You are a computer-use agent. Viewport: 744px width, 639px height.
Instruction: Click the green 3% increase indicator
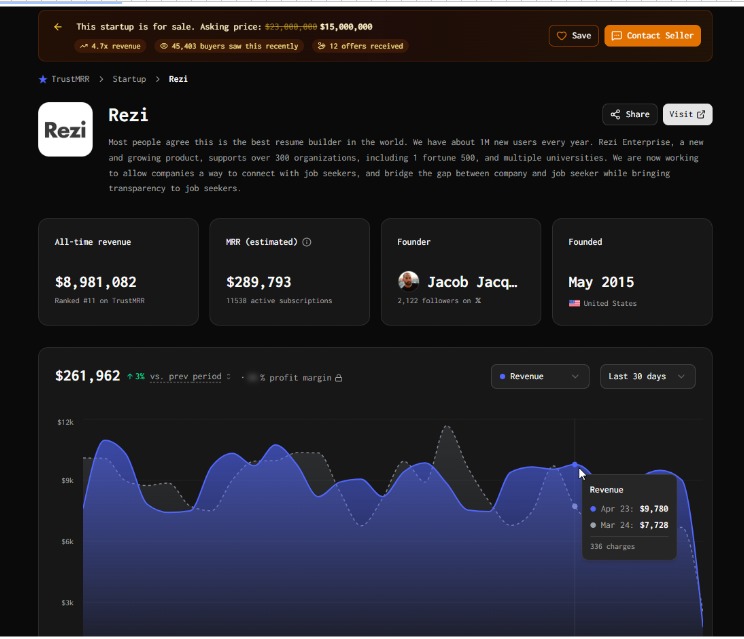[136, 377]
